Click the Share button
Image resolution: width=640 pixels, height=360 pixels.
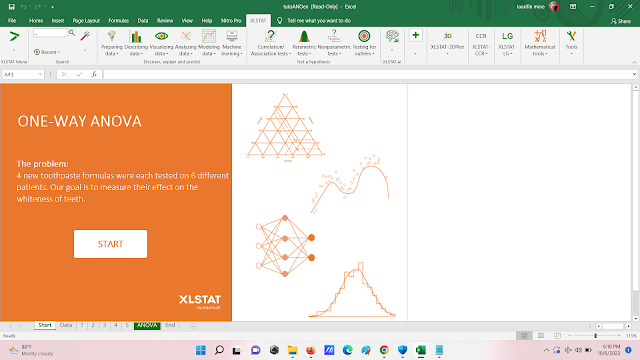621,21
